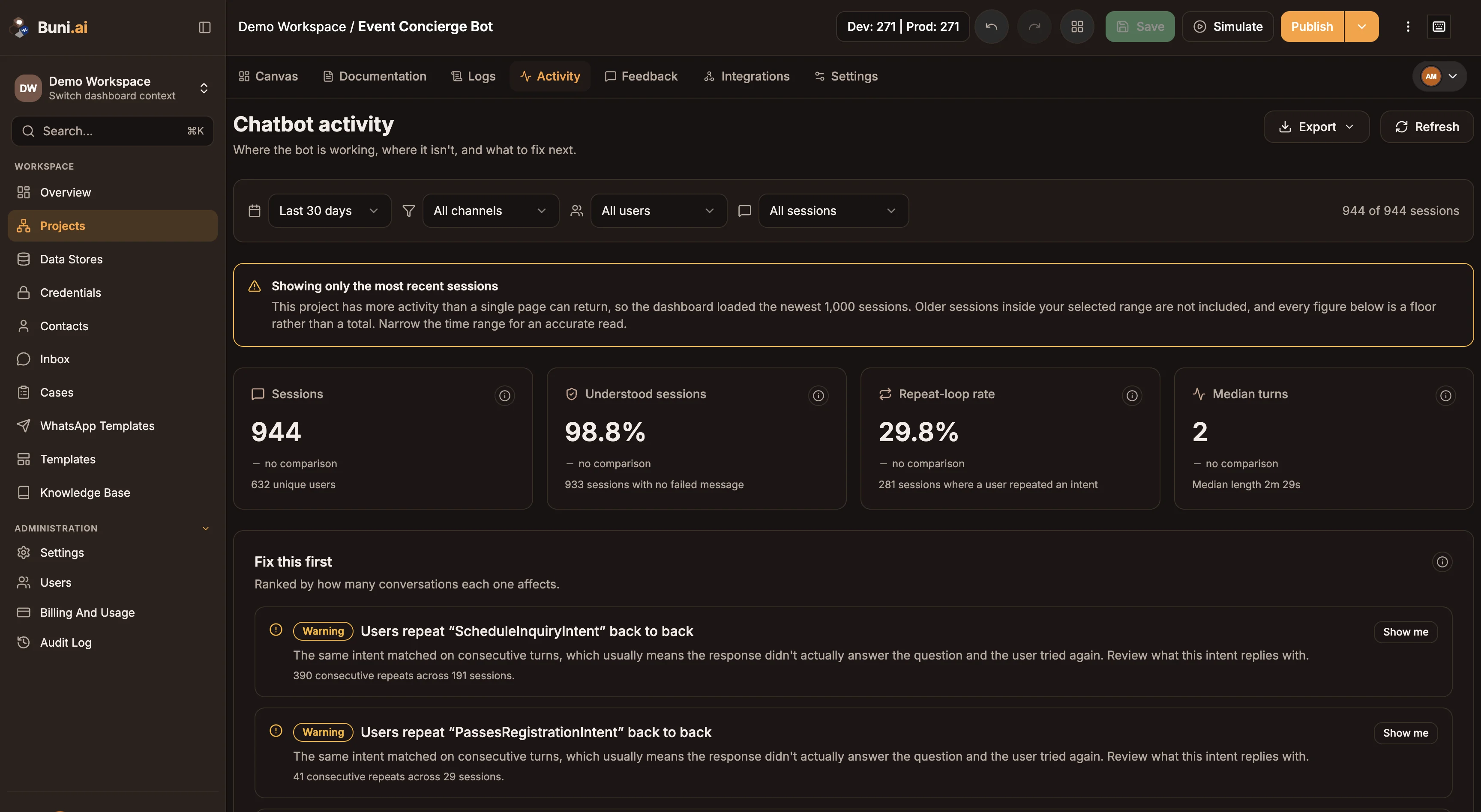
Task: Switch to the Documentation tab
Action: [375, 76]
